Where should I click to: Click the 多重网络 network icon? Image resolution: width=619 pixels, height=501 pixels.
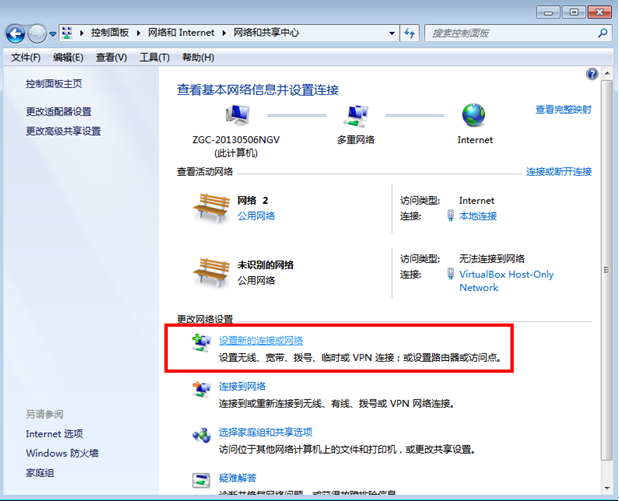(x=355, y=114)
